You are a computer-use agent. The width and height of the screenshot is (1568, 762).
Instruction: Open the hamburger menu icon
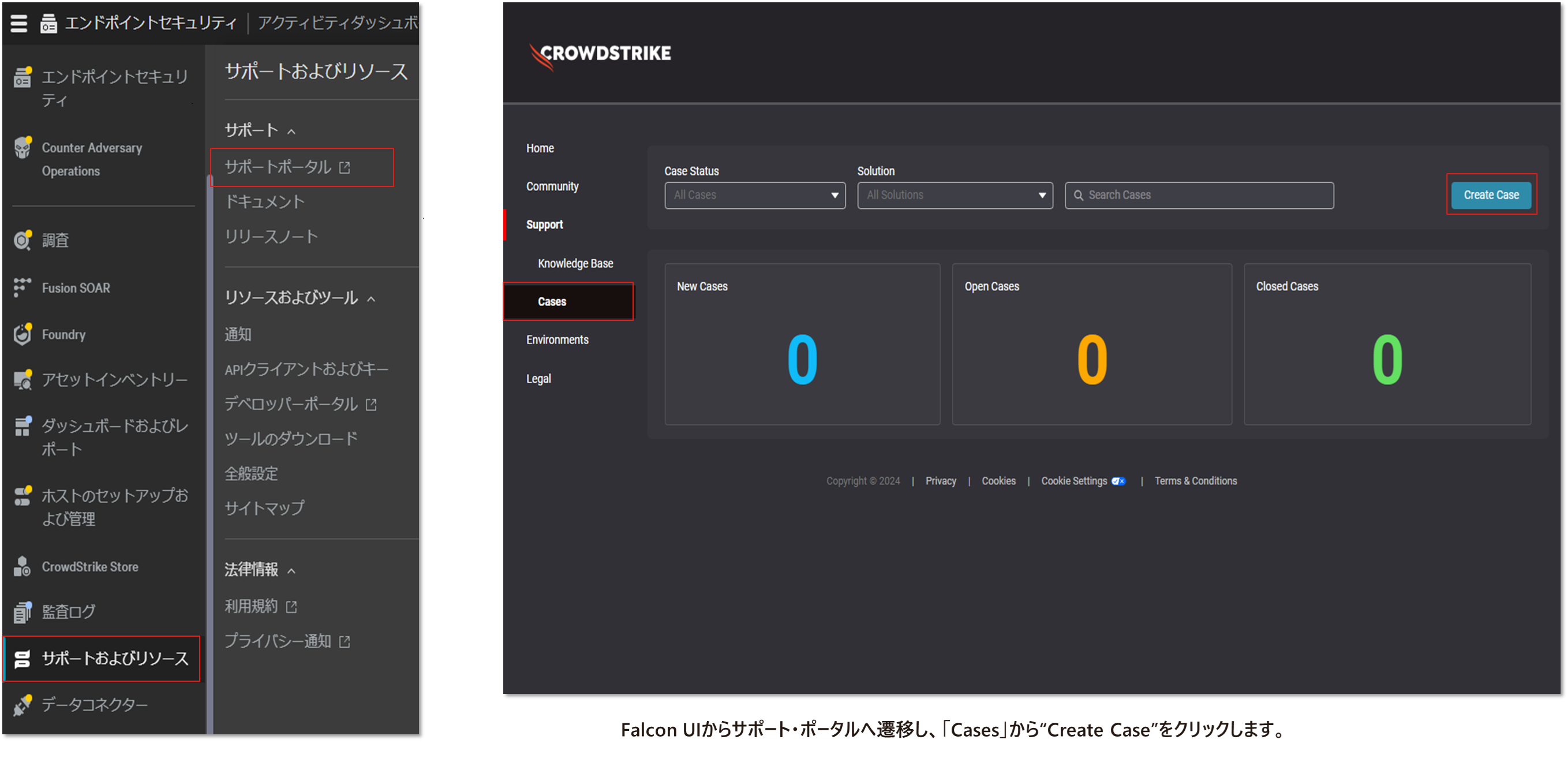(19, 23)
